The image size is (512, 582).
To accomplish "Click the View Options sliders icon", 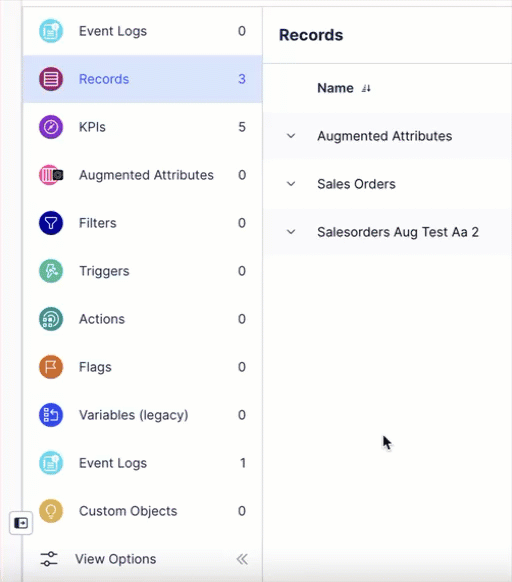I will [x=49, y=559].
